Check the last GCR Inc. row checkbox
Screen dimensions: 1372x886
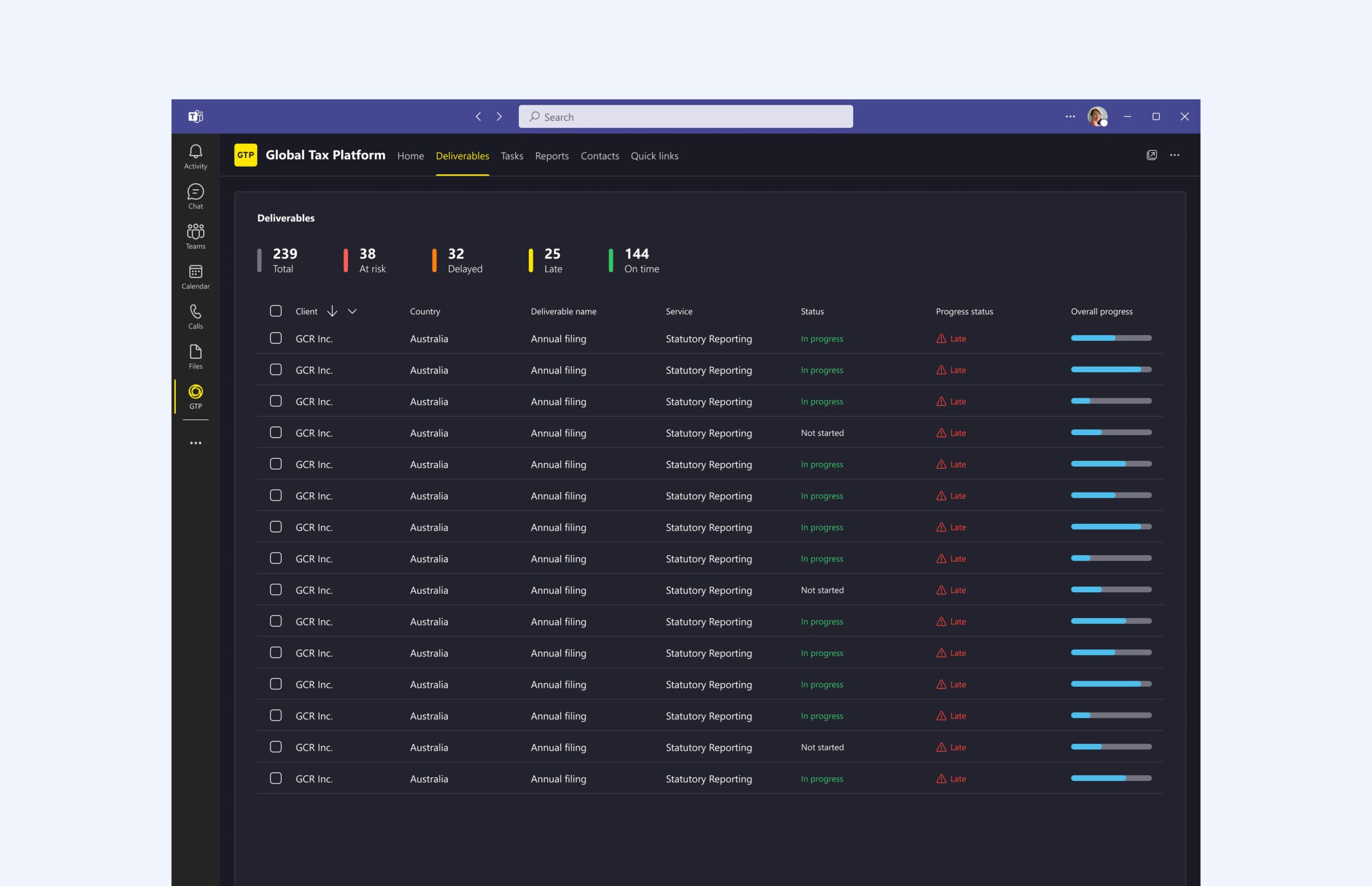click(x=275, y=778)
